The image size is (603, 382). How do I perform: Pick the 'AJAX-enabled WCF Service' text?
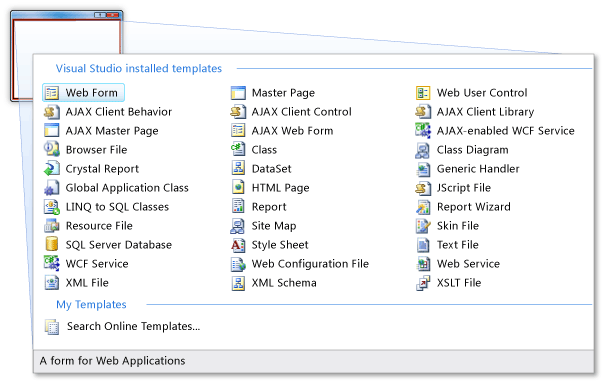[x=506, y=131]
